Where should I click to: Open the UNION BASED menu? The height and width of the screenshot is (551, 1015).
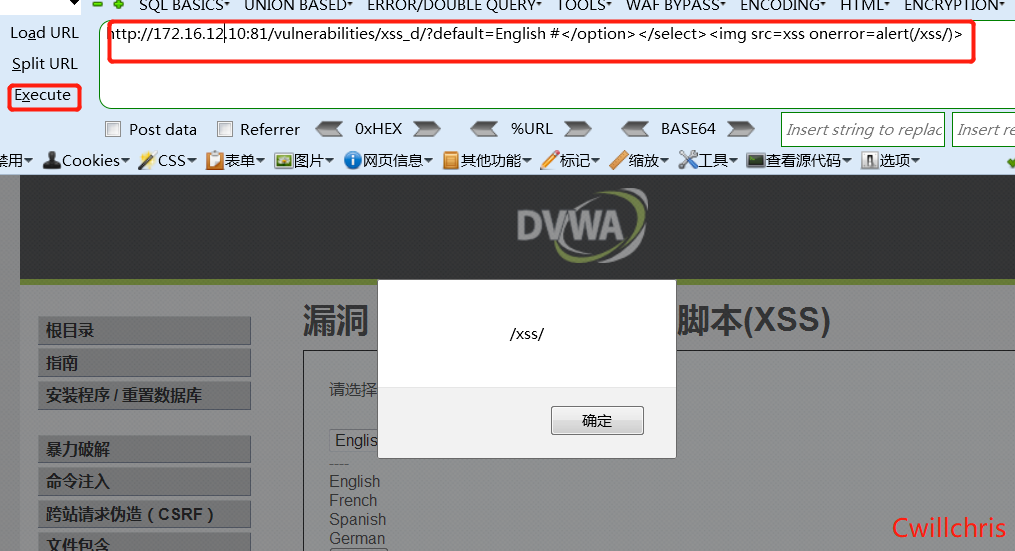[298, 5]
